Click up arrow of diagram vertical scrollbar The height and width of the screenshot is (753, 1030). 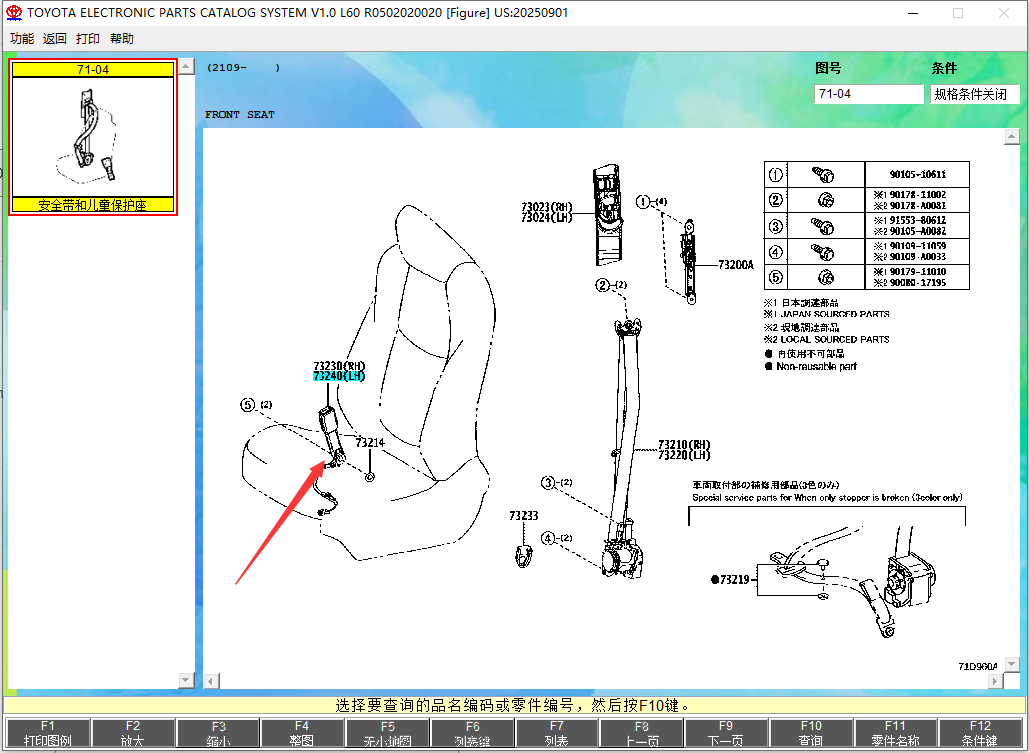(x=1012, y=137)
